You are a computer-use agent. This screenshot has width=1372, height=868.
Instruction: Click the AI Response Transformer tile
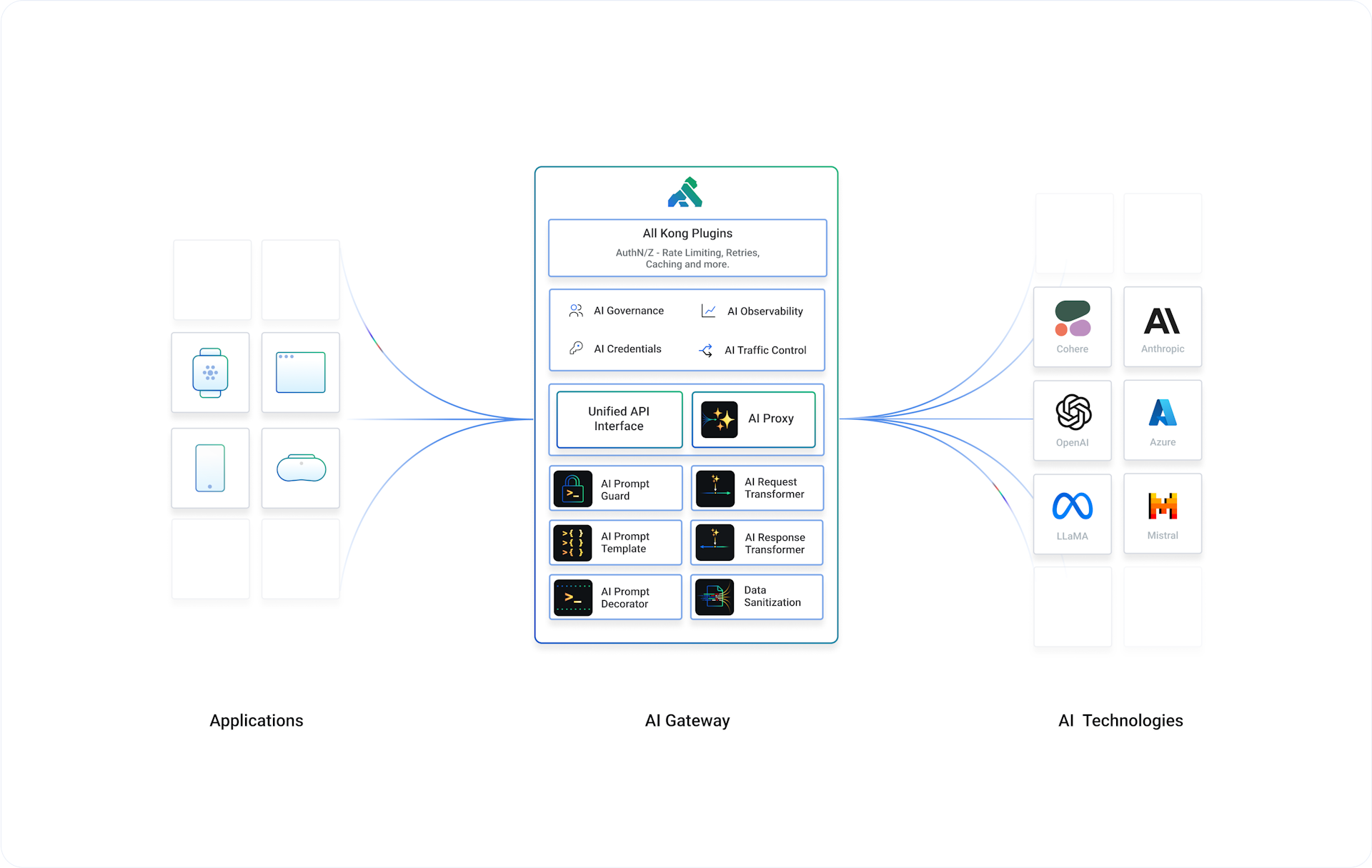[757, 542]
